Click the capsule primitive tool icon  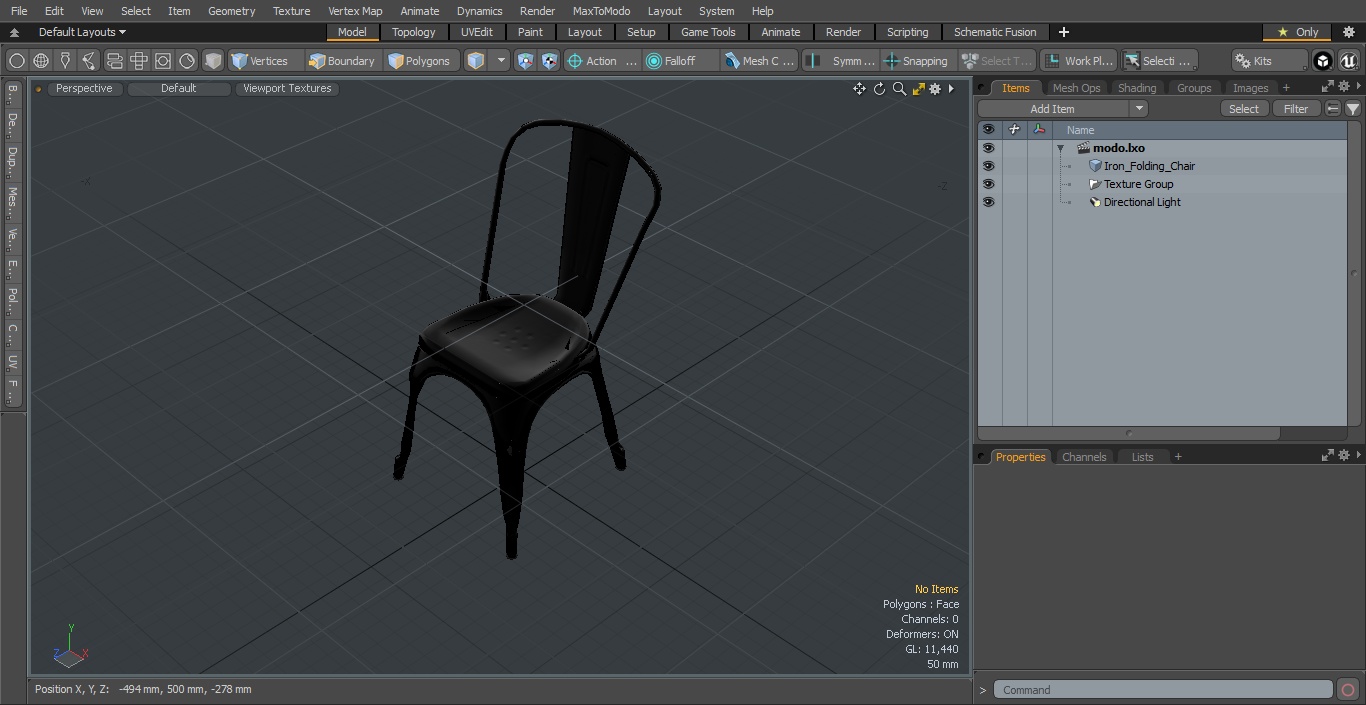114,61
